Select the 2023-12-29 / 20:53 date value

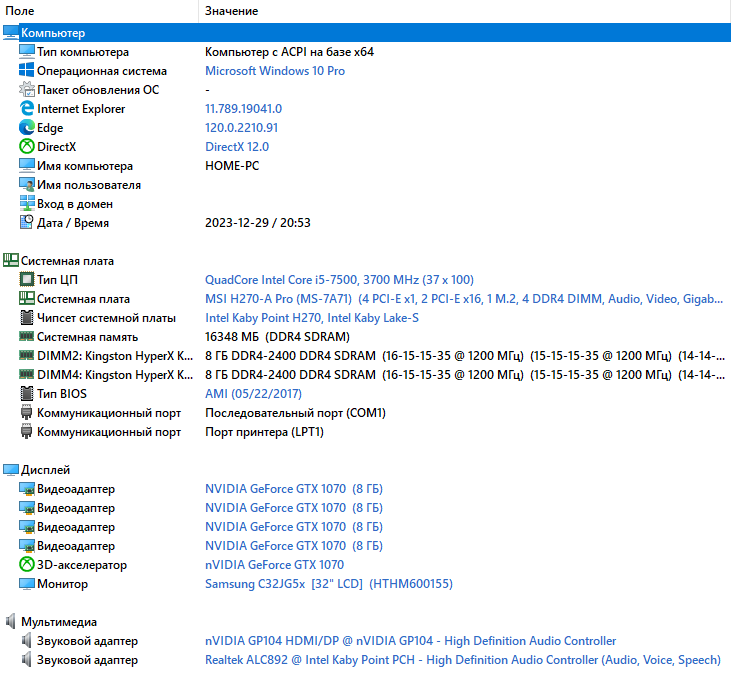pyautogui.click(x=258, y=223)
